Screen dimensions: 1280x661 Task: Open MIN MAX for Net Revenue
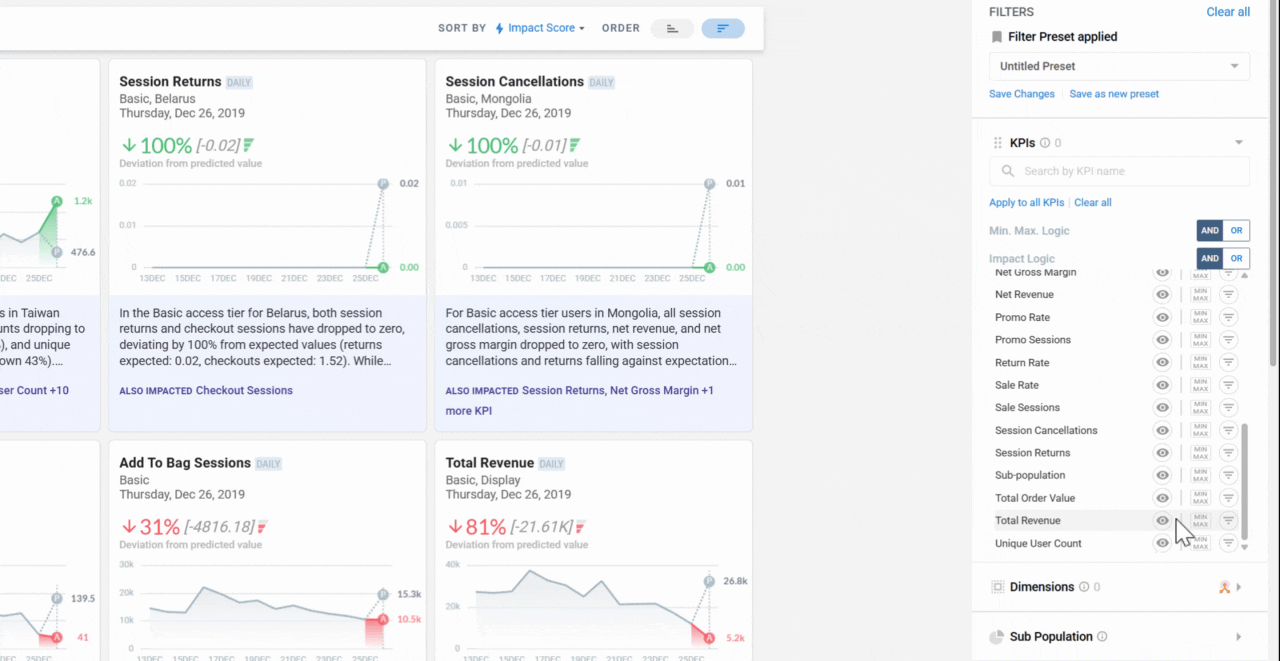tap(1201, 295)
